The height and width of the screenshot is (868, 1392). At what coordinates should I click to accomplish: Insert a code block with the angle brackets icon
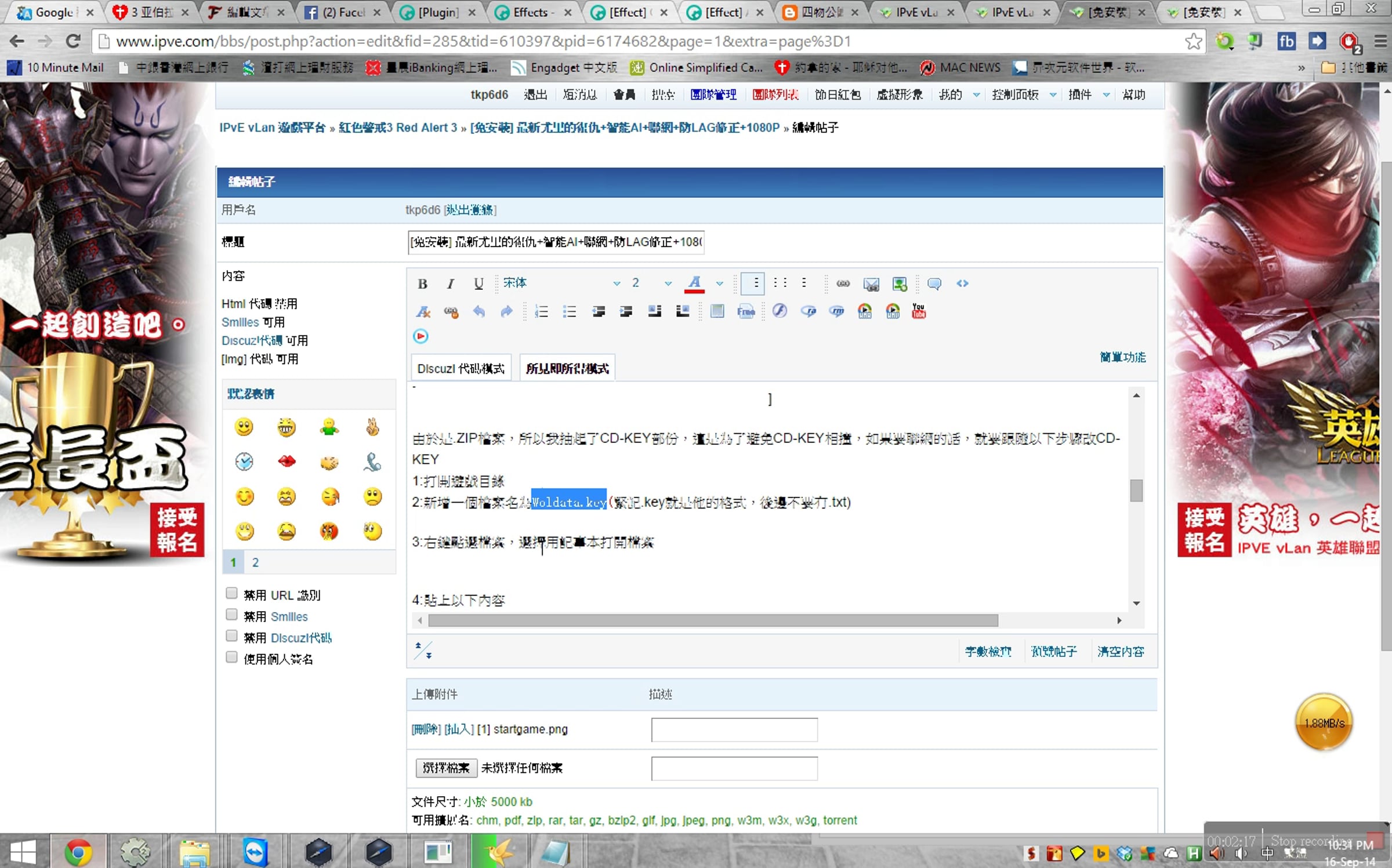962,284
